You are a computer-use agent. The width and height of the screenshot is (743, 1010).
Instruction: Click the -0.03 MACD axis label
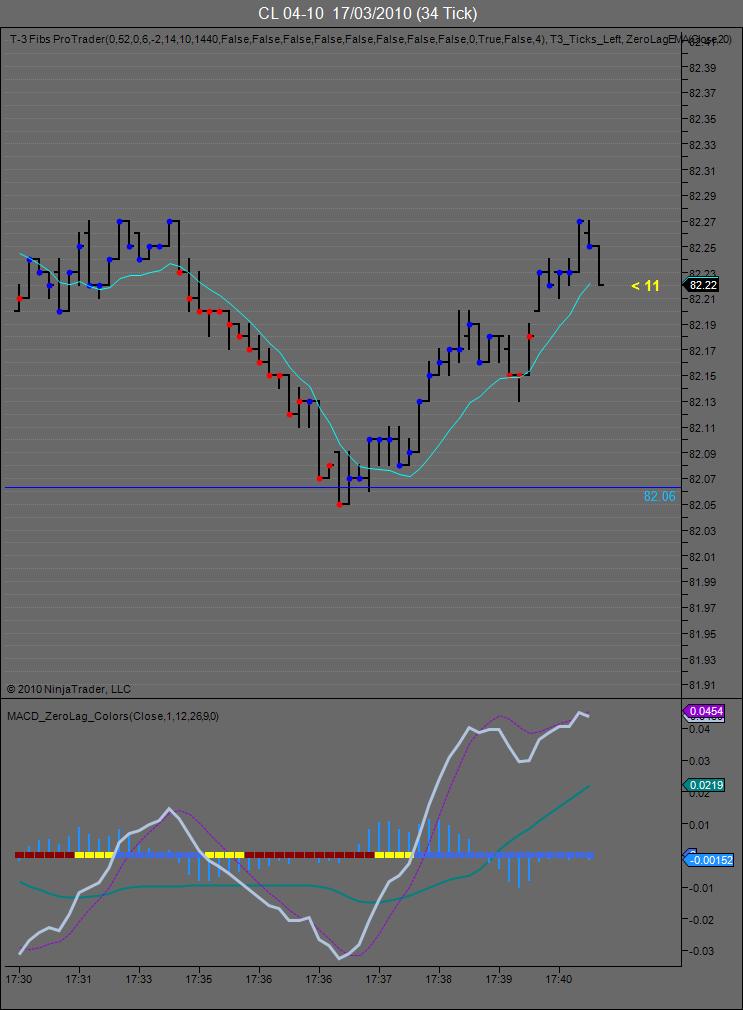(x=699, y=951)
